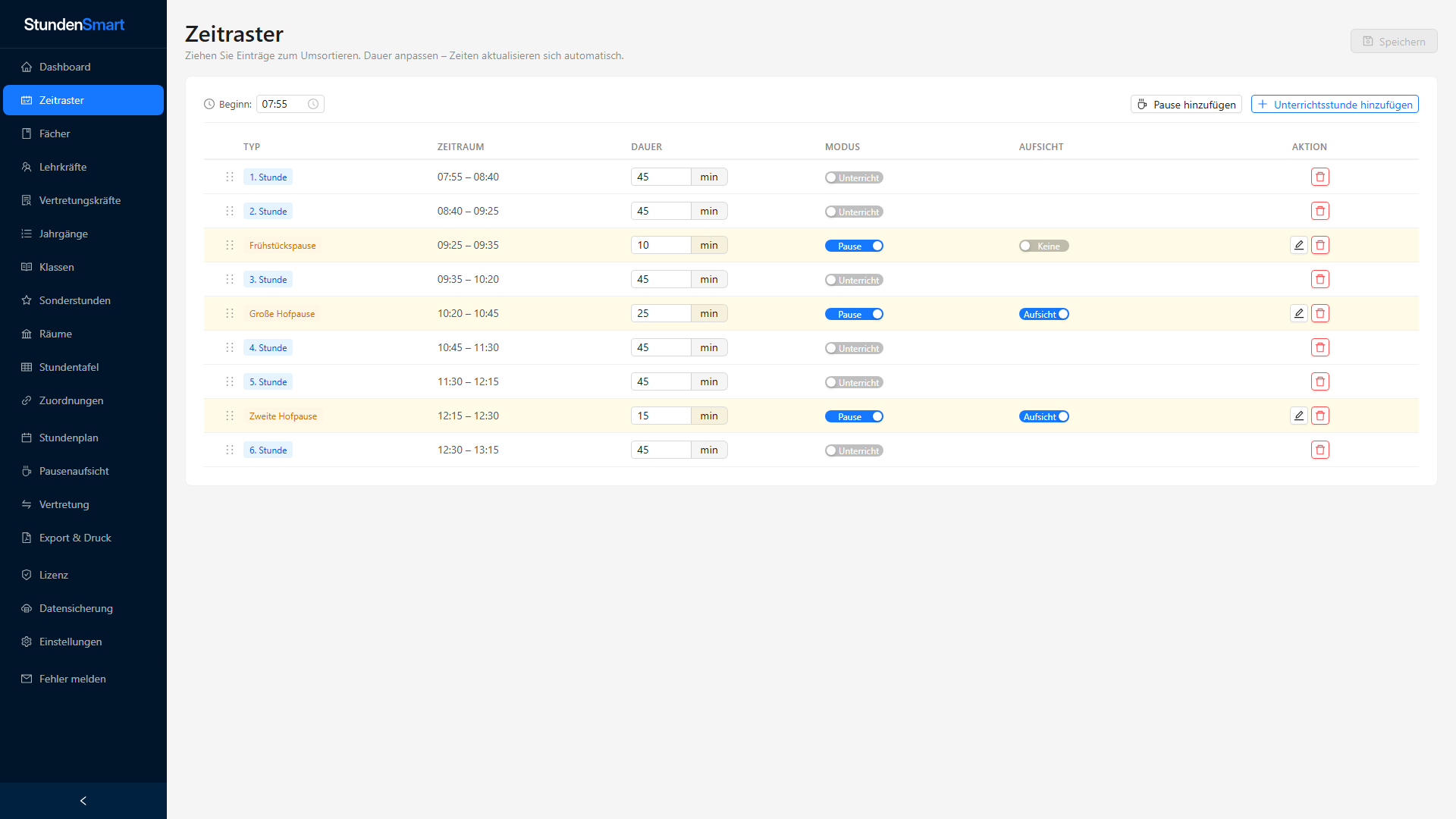1456x819 pixels.
Task: Delete the 3. Stunde row
Action: click(1319, 279)
